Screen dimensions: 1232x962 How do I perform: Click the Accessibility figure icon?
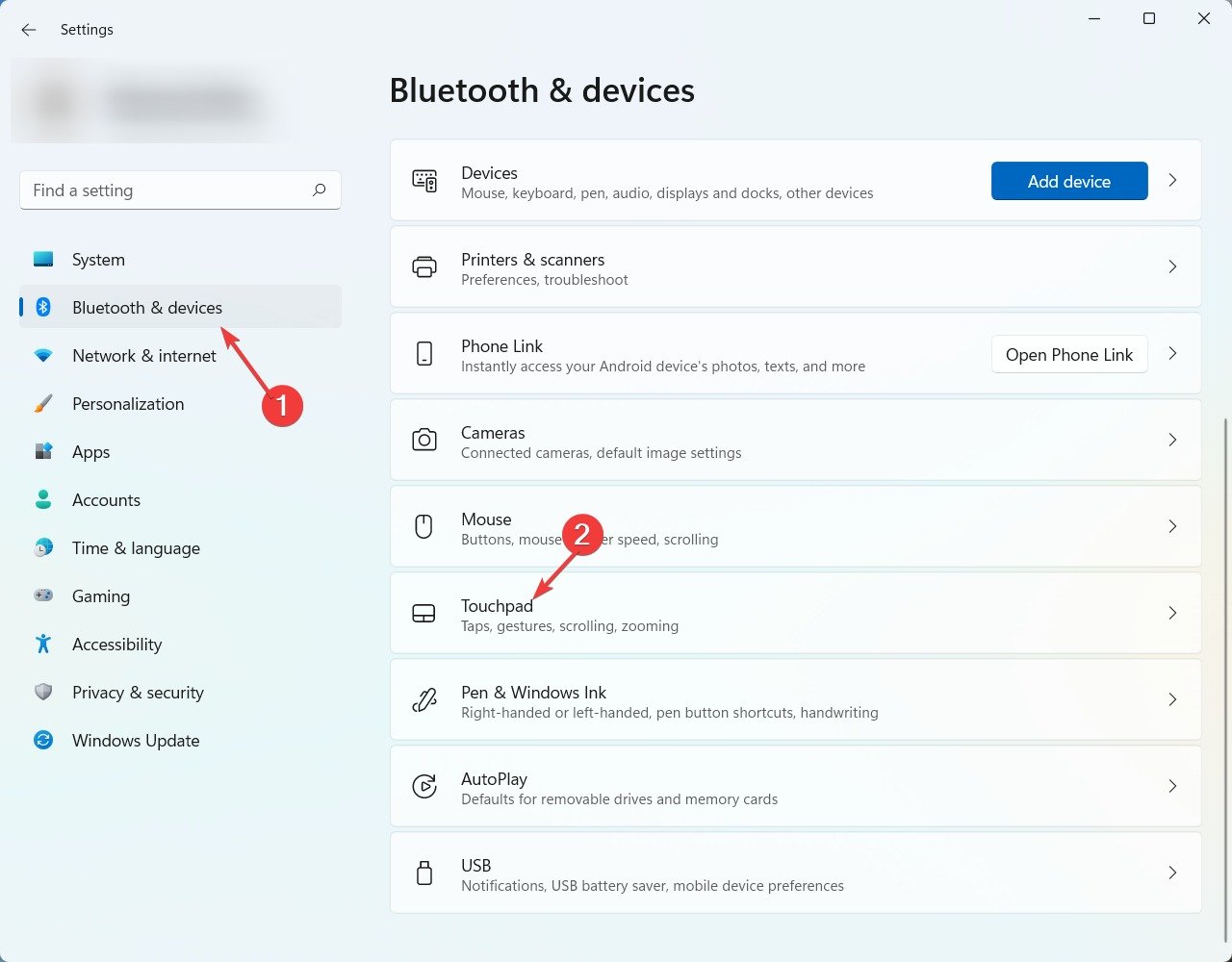43,644
